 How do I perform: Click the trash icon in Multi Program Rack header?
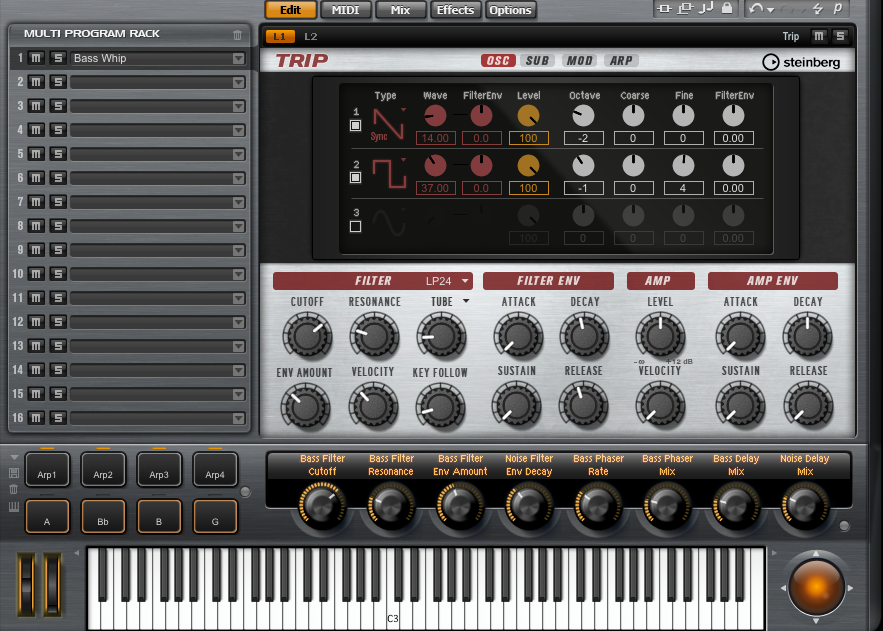(x=238, y=35)
